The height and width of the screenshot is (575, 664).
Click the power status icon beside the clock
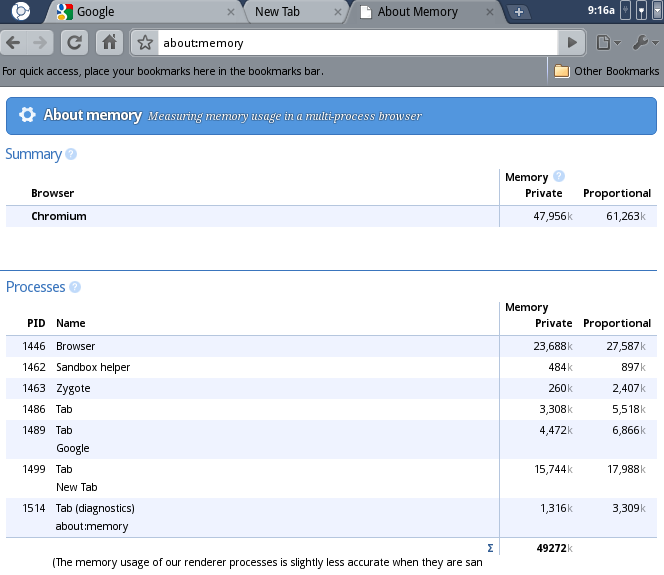(x=625, y=11)
